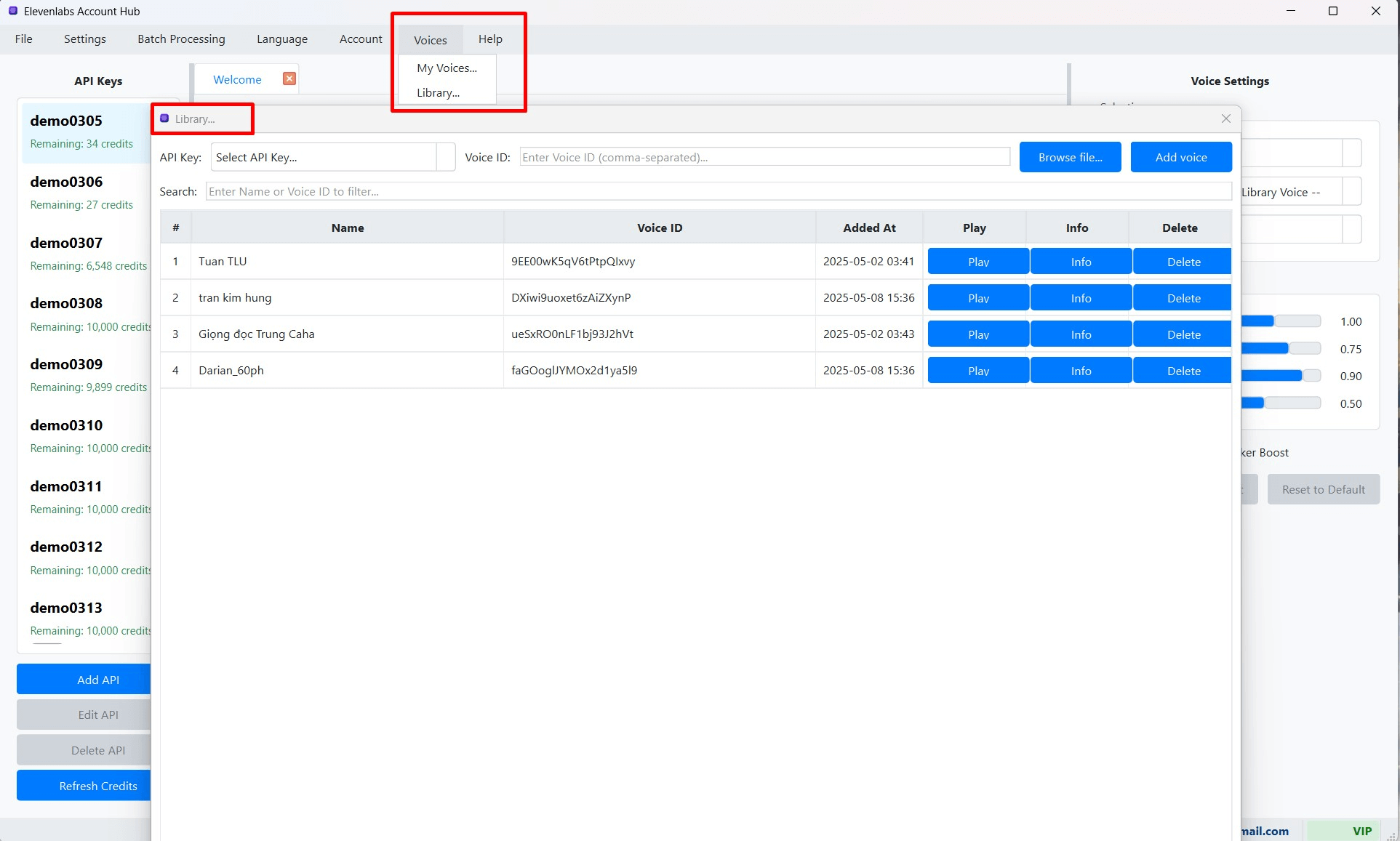The height and width of the screenshot is (841, 1400).
Task: Open the Language menu
Action: 282,39
